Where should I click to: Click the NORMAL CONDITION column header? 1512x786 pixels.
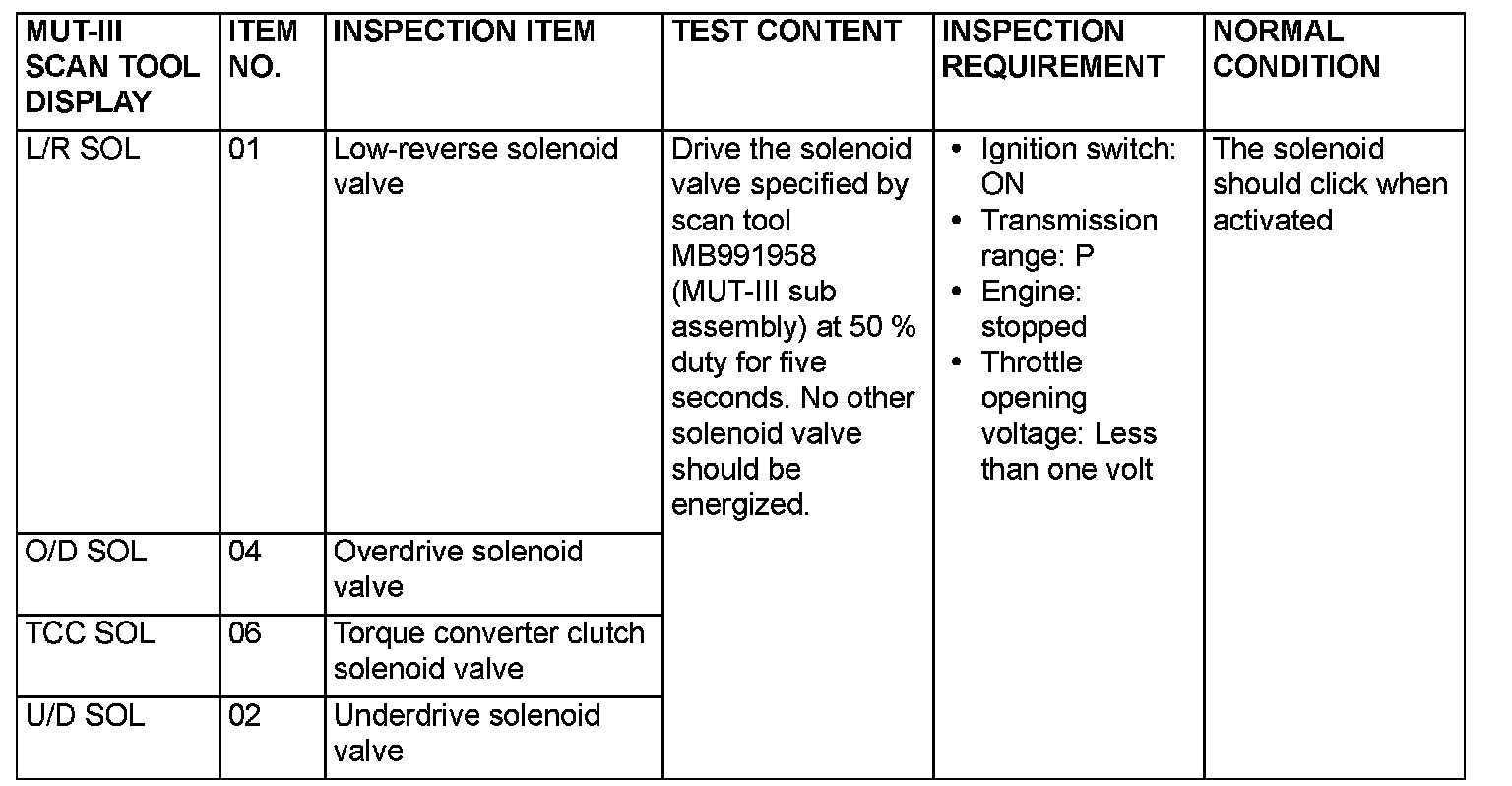click(x=1295, y=49)
